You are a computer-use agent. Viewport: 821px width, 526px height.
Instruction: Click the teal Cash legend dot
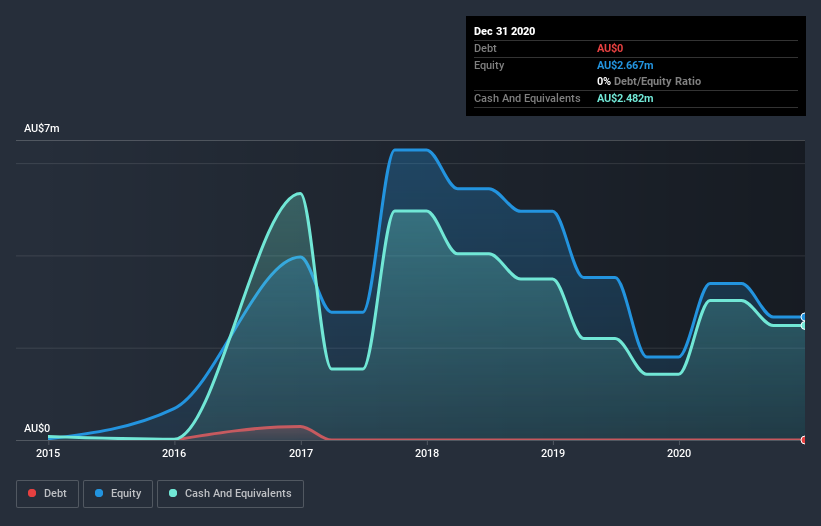click(x=173, y=493)
